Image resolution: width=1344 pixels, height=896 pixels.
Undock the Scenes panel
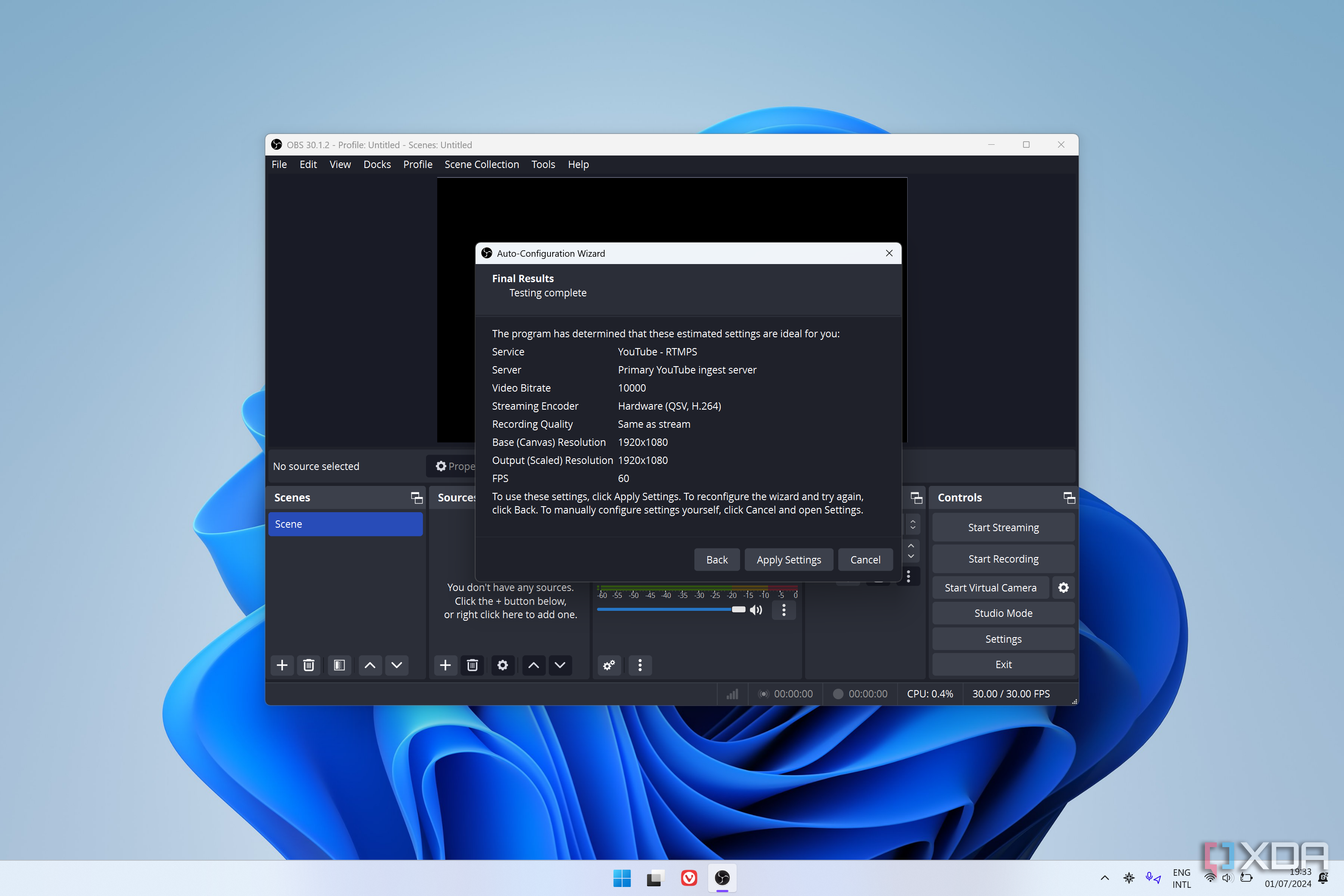point(417,498)
